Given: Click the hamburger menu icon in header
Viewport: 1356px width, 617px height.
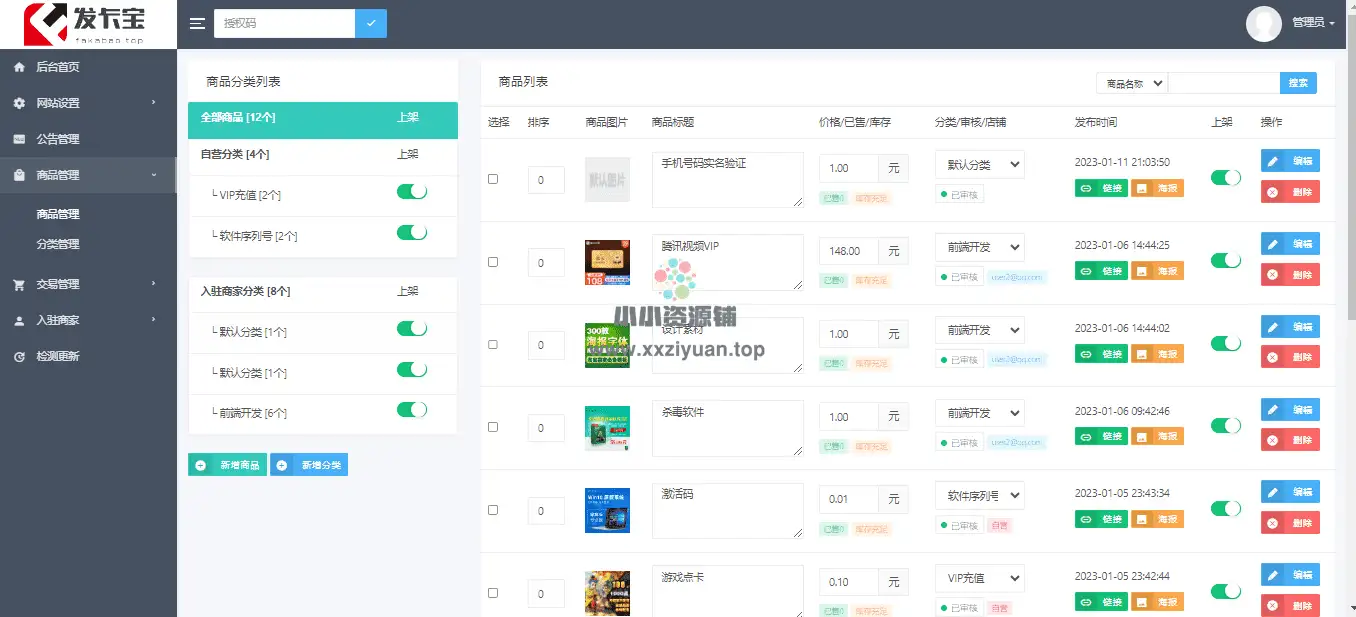Looking at the screenshot, I should tap(197, 24).
